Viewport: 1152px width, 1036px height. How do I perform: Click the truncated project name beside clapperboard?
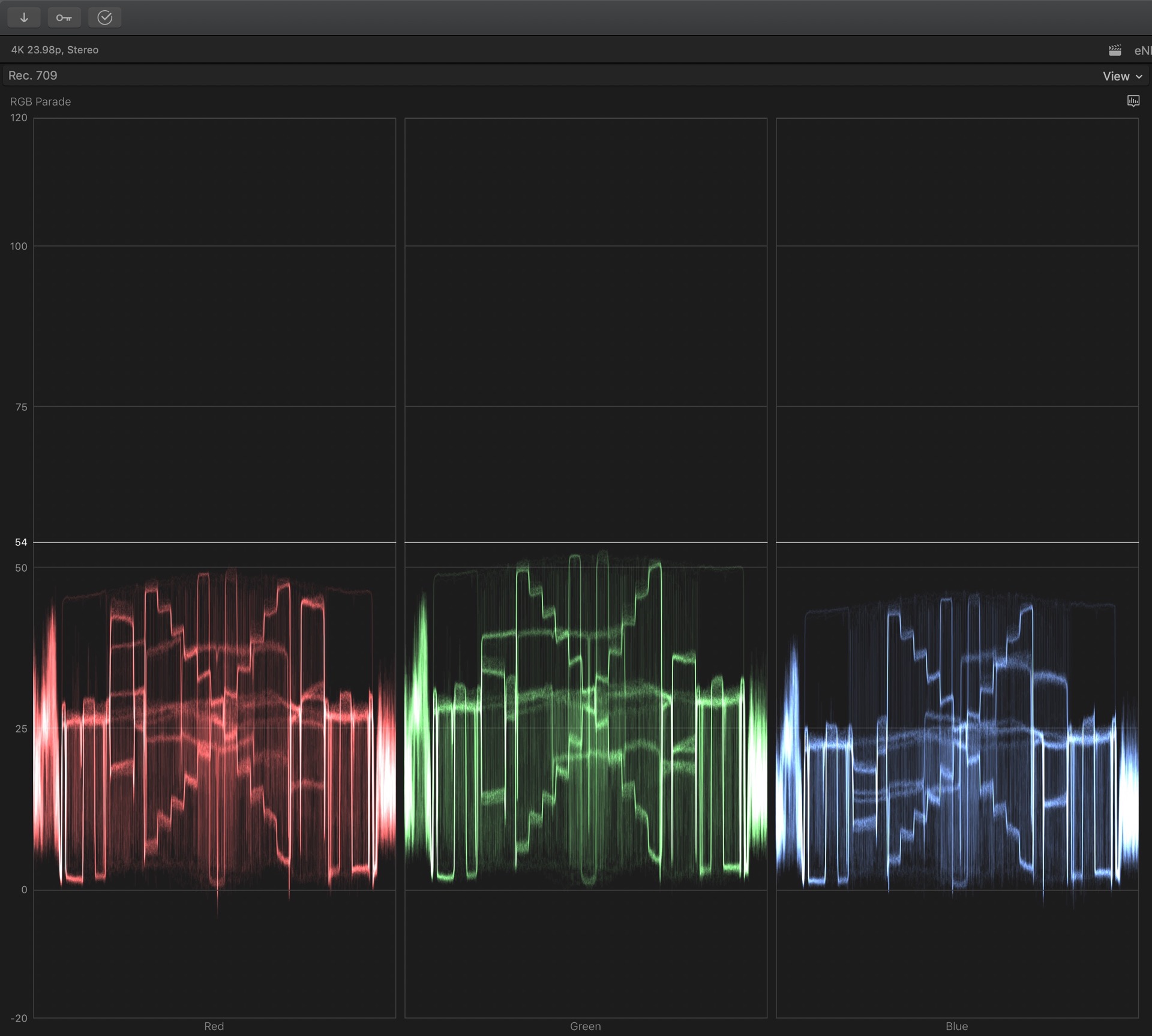click(1142, 50)
